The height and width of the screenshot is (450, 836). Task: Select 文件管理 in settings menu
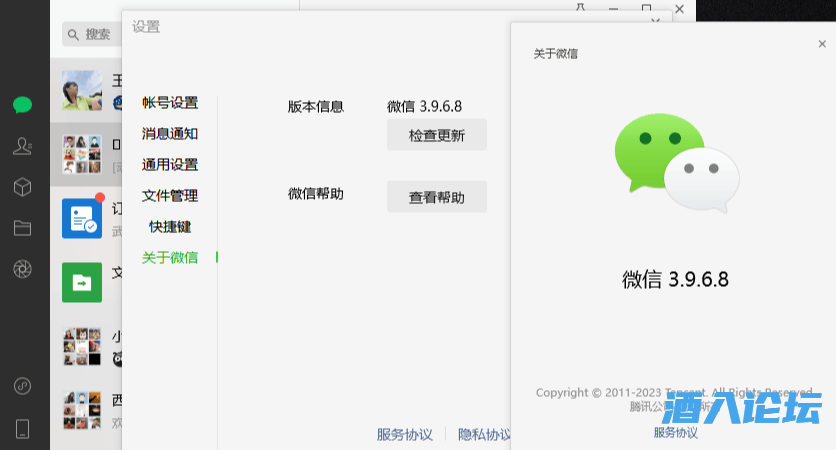click(x=170, y=196)
